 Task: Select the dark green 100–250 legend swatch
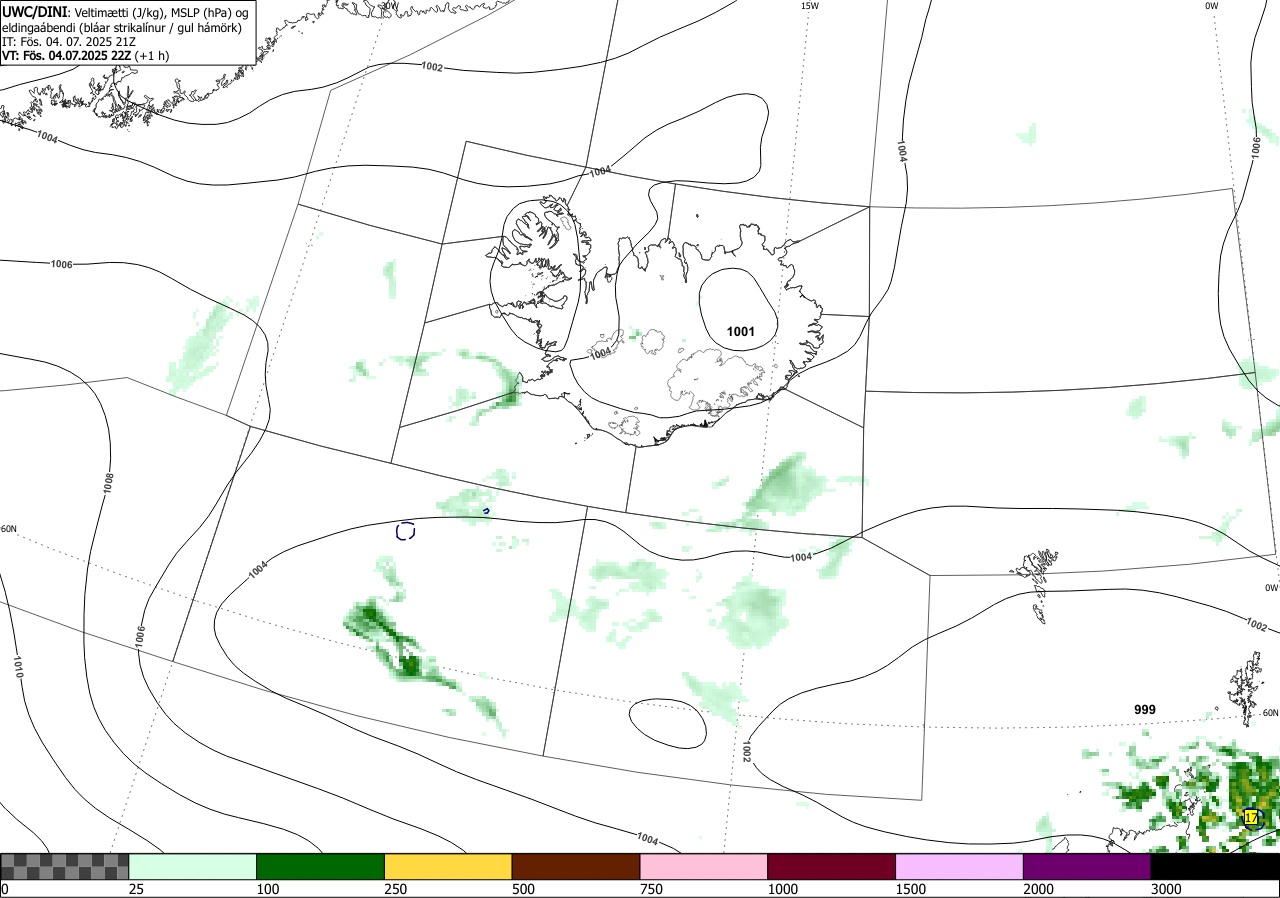click(x=321, y=866)
